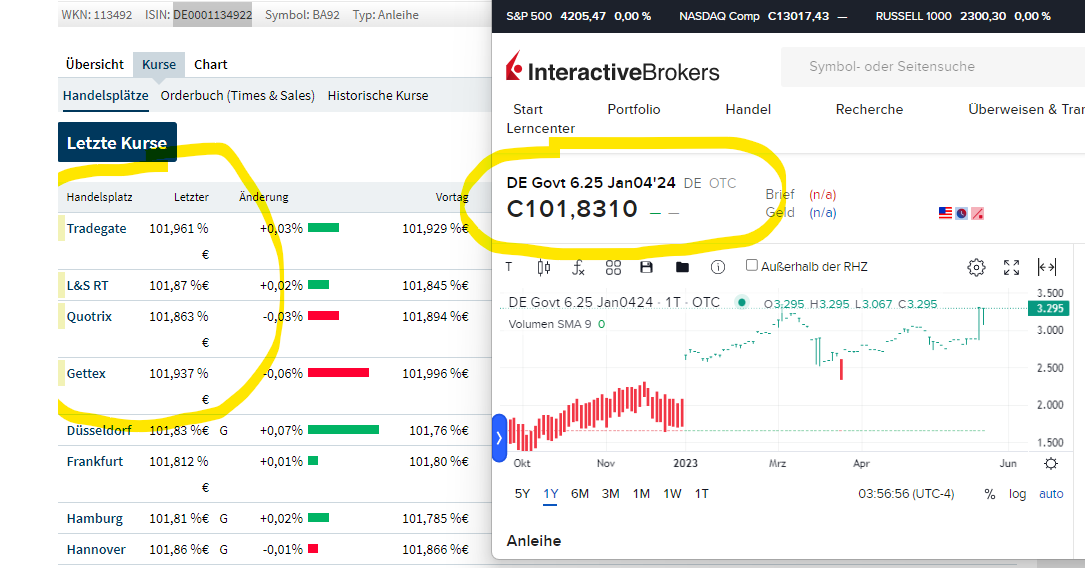Screen dimensions: 1085x568
Task: Click the clock badge icon
Action: (962, 214)
